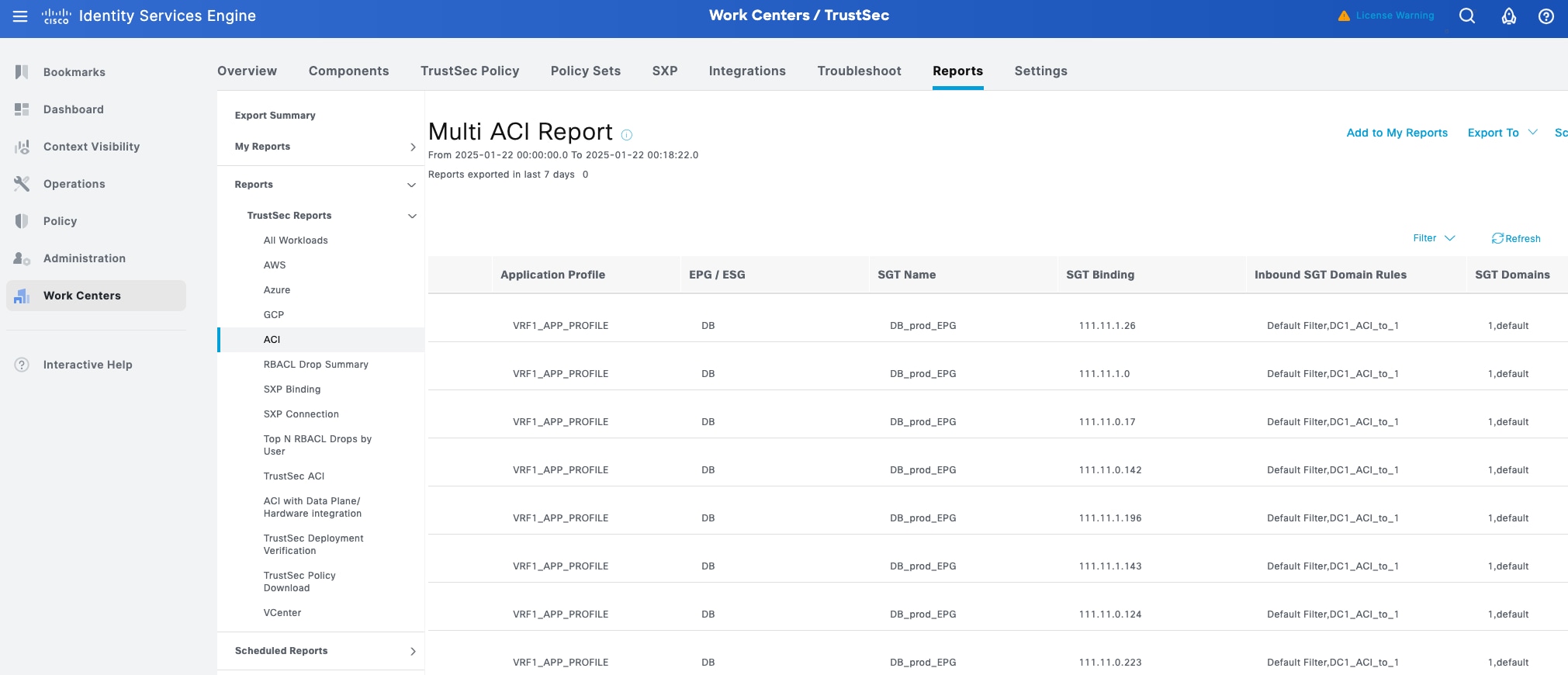The height and width of the screenshot is (675, 1568).
Task: Click the License Warning triangle icon
Action: pyautogui.click(x=1344, y=16)
